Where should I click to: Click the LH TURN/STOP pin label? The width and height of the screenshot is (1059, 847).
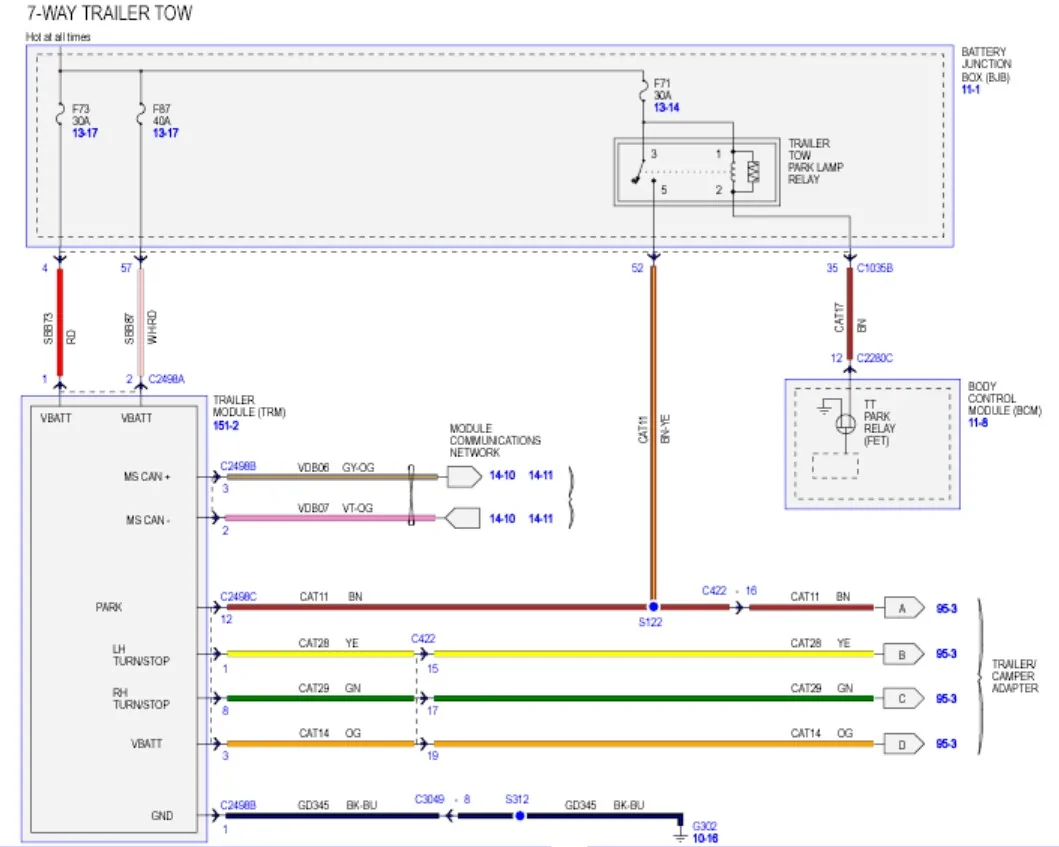click(140, 655)
